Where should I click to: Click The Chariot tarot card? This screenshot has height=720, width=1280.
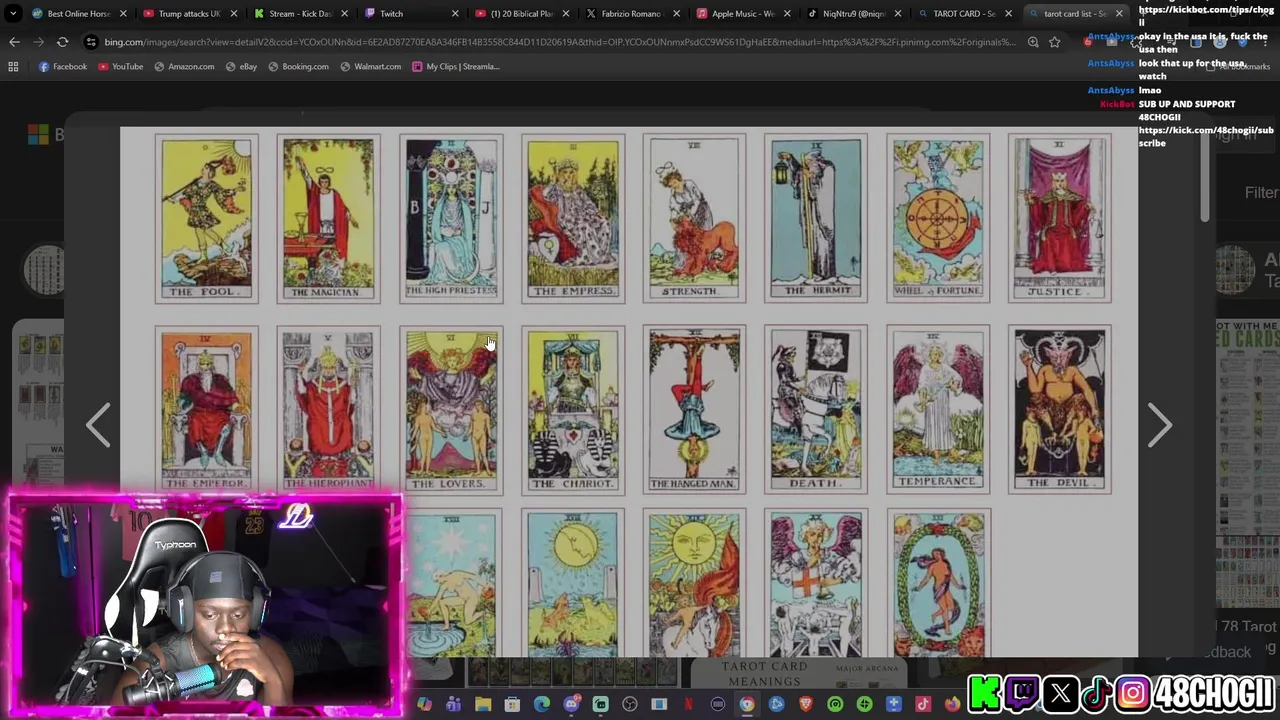tap(573, 410)
